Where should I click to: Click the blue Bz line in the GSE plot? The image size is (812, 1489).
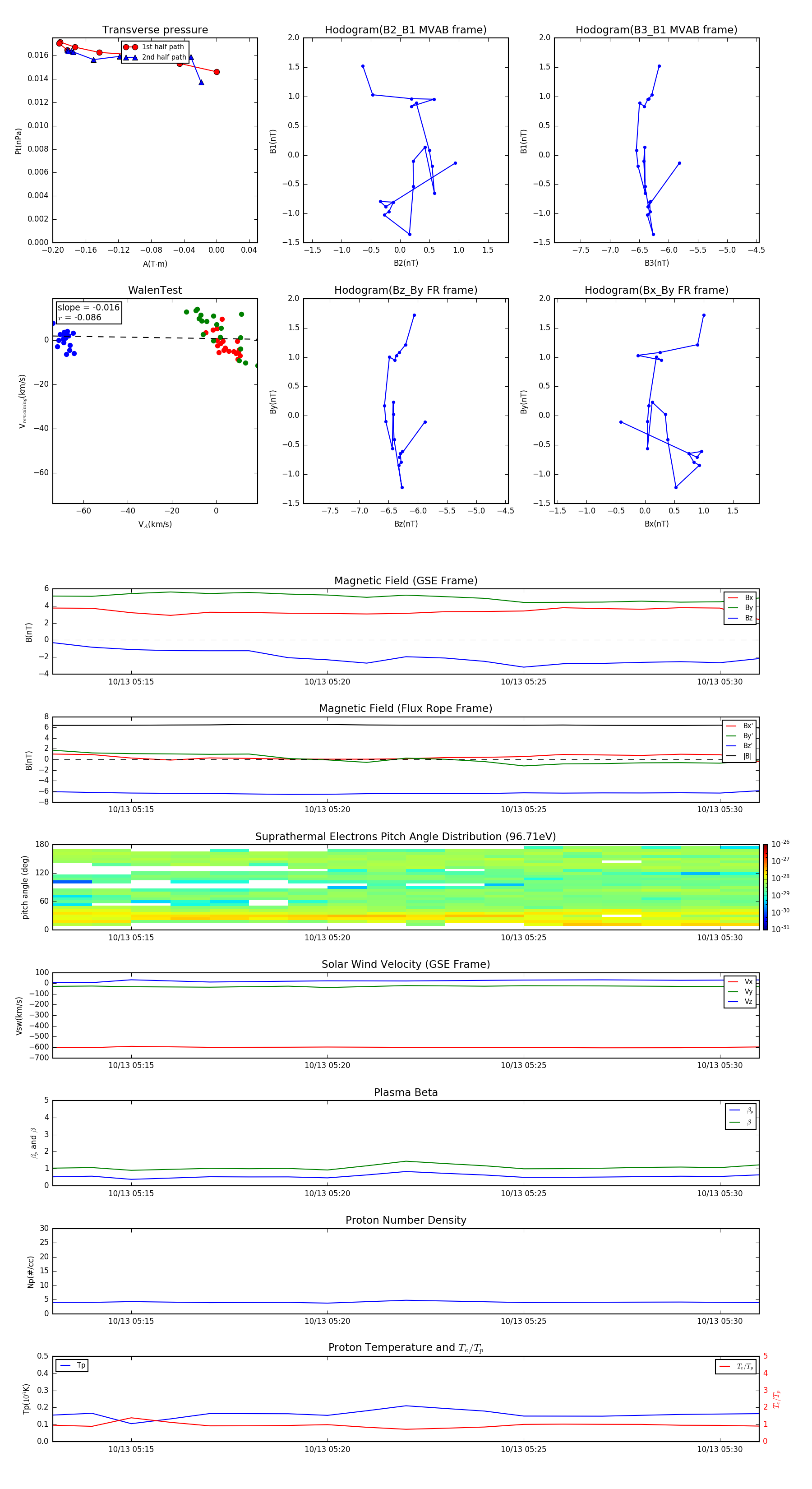405,657
